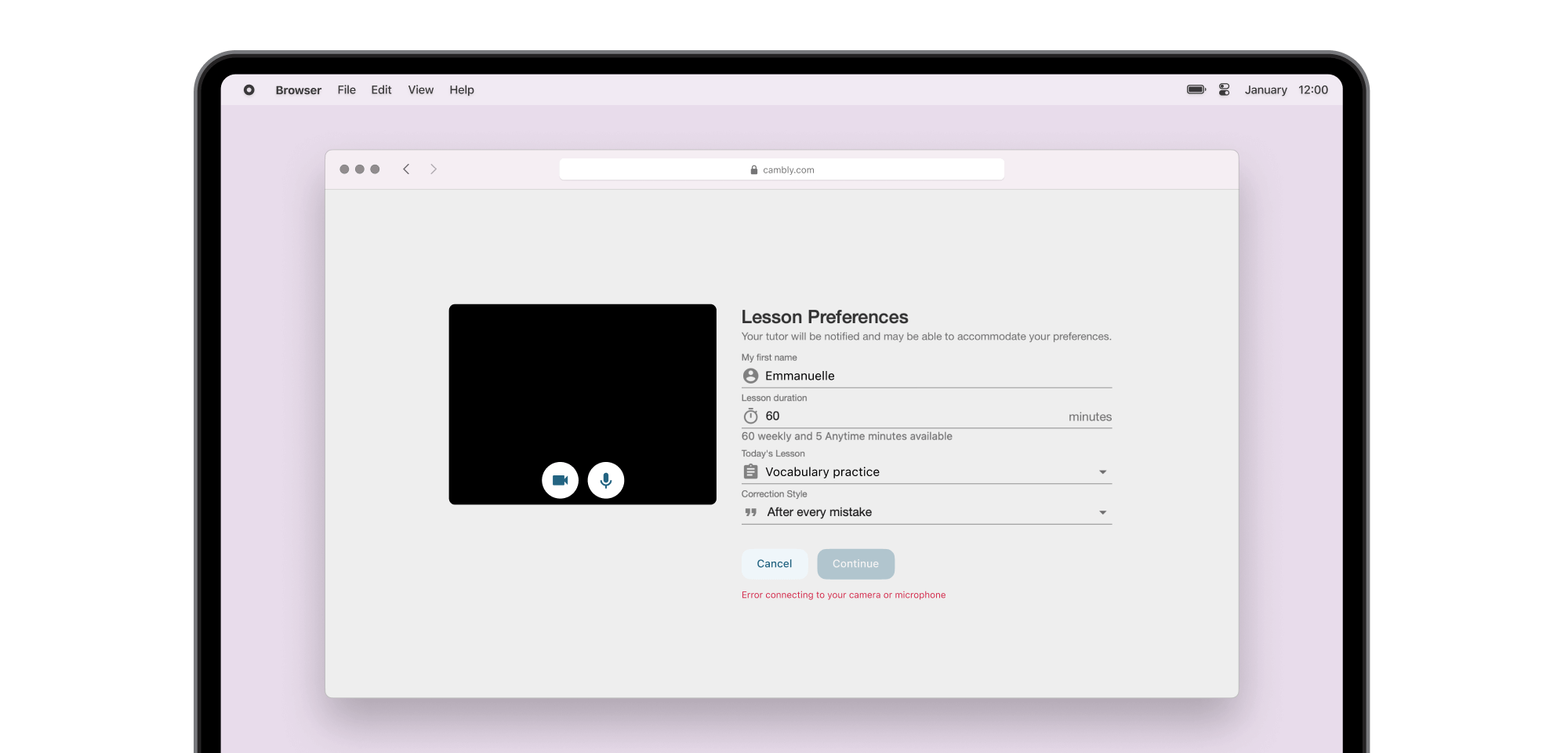Mute the microphone in the video preview
Screen dimensions: 1568x753
click(x=605, y=480)
